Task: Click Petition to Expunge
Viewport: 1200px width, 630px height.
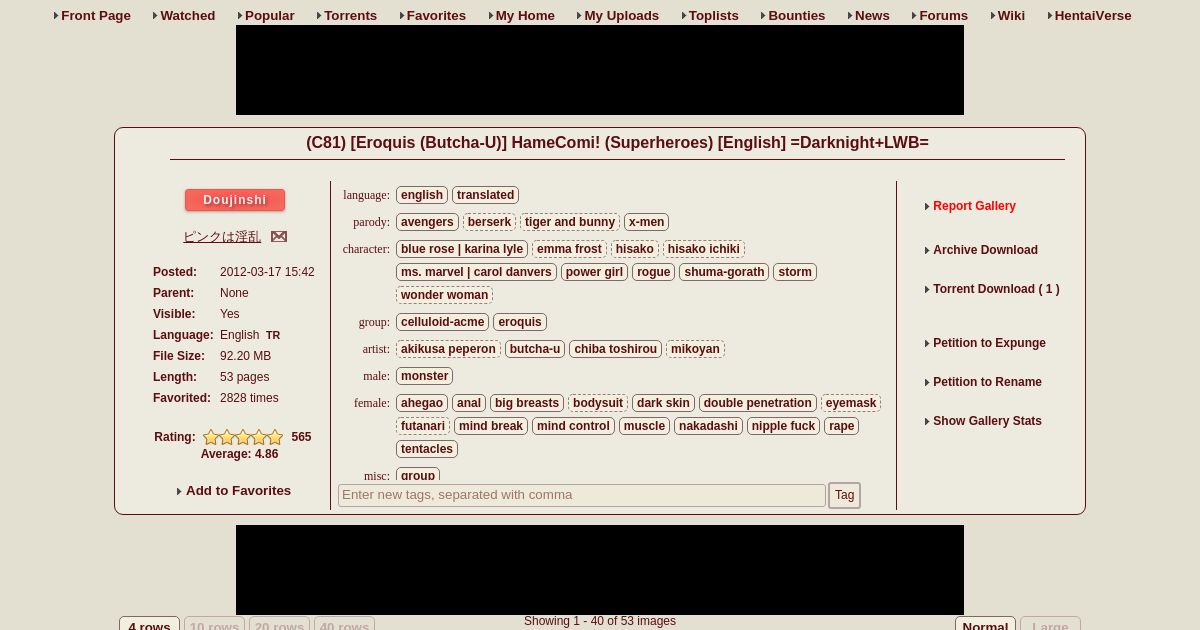Action: (989, 343)
